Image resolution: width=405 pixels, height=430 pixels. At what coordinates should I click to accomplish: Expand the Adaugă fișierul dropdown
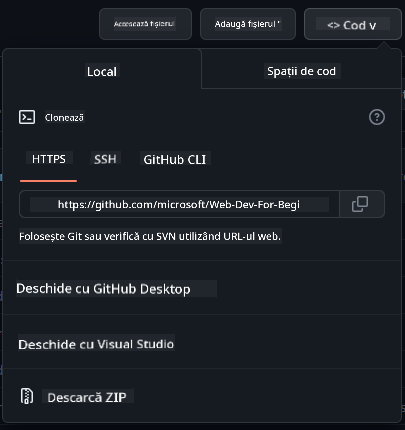tap(248, 24)
